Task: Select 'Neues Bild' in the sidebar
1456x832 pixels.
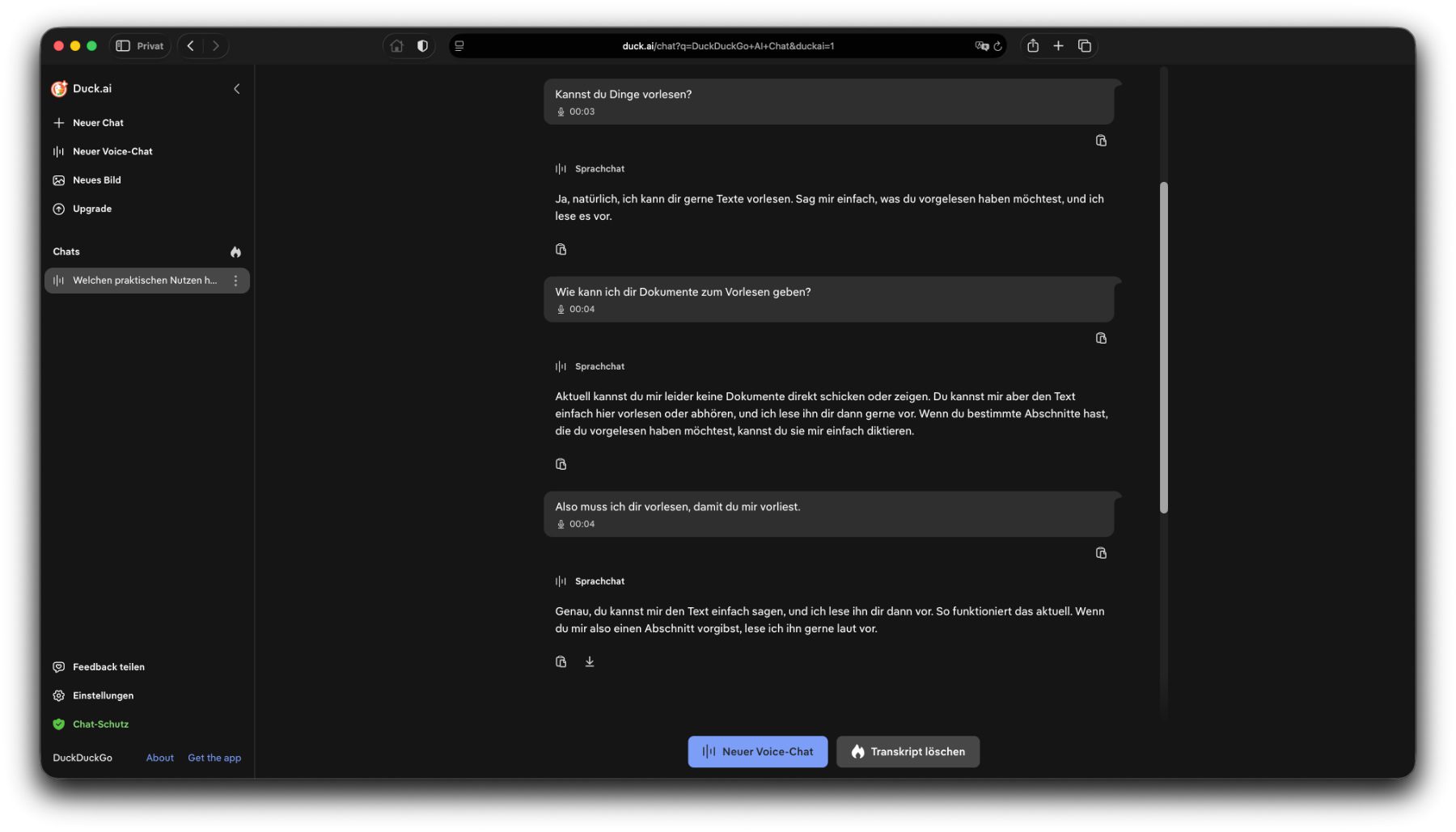Action: coord(96,180)
